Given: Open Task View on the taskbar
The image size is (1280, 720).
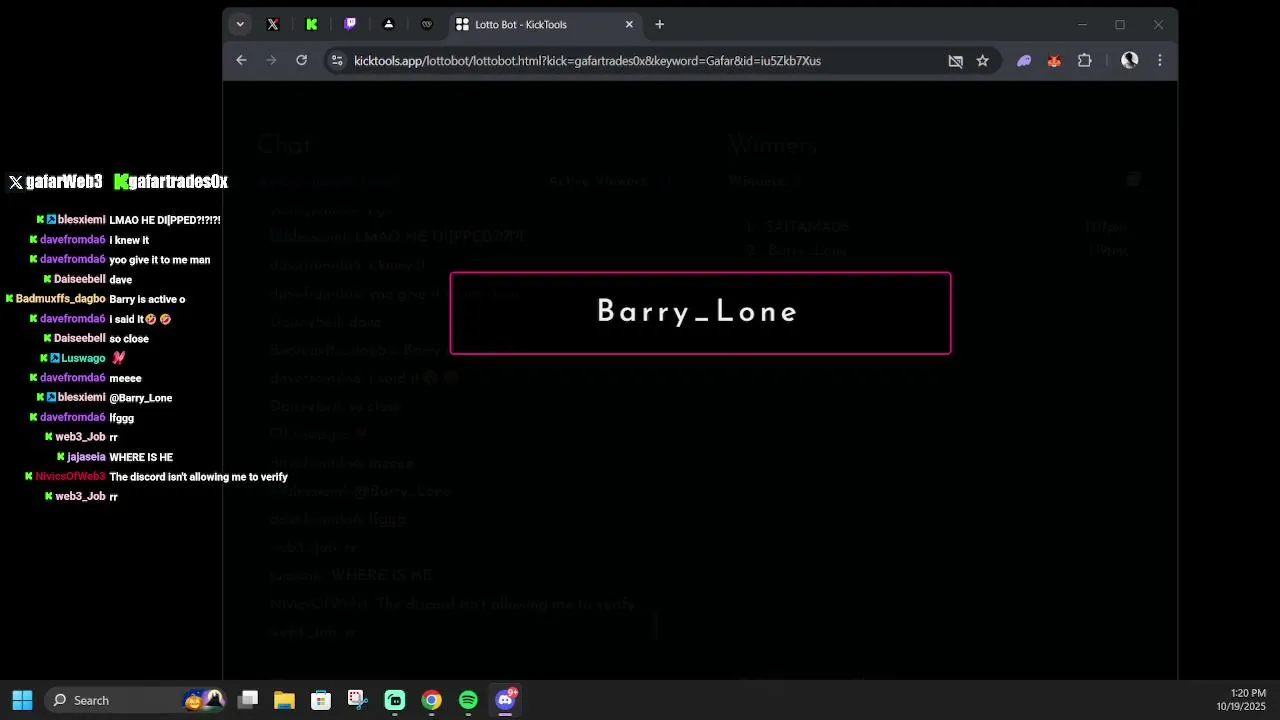Looking at the screenshot, I should 248,700.
